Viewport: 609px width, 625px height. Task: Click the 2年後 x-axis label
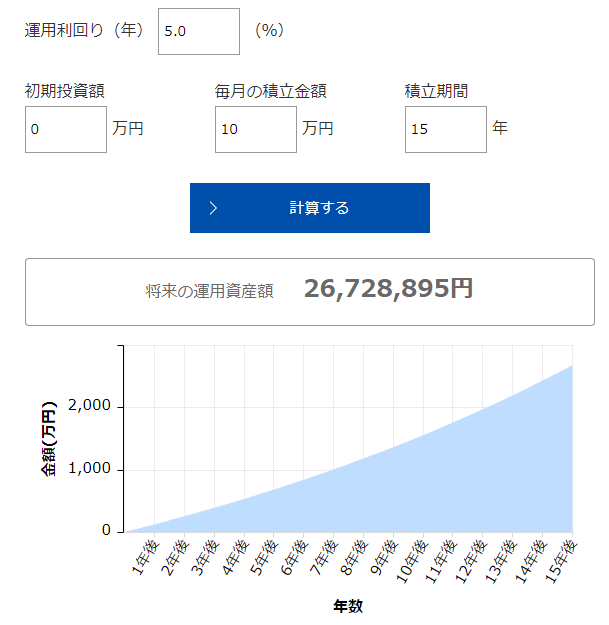click(175, 558)
